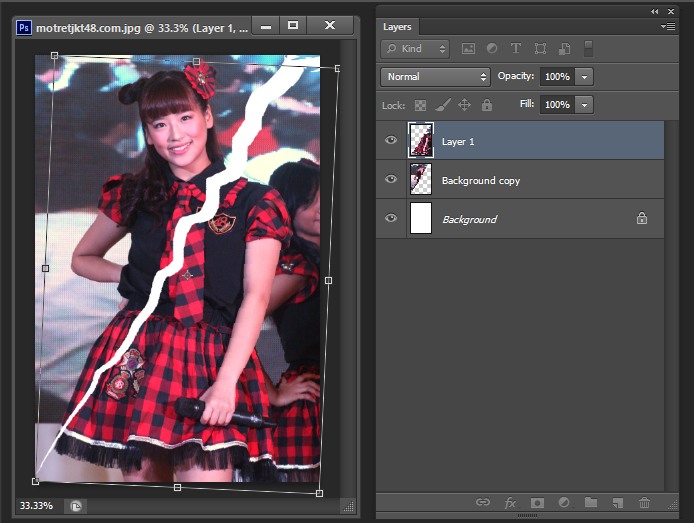
Task: Hide Background copy layer with eye icon
Action: coord(391,179)
